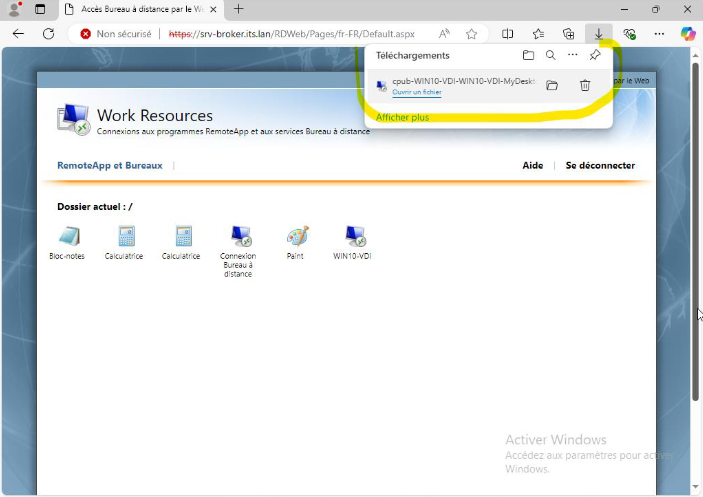Click Se déconnecter
Viewport: 703px width, 497px height.
[600, 165]
